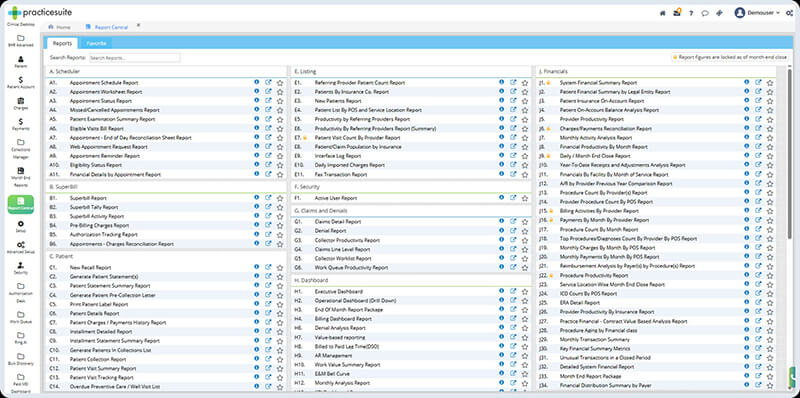
Task: Favorite the Billing Dashboard Report star
Action: click(524, 319)
